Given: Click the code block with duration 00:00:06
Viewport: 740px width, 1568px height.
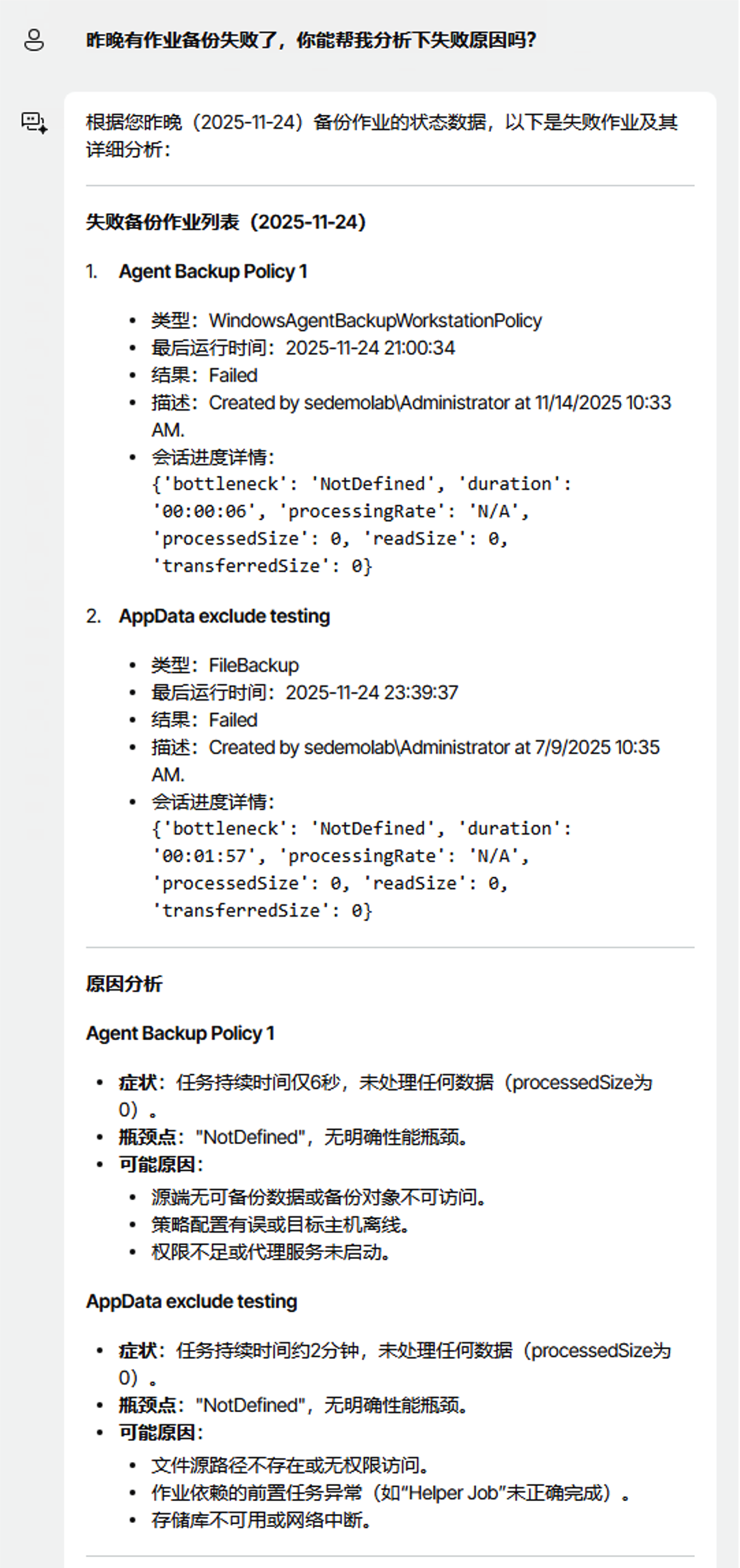Looking at the screenshot, I should point(361,525).
